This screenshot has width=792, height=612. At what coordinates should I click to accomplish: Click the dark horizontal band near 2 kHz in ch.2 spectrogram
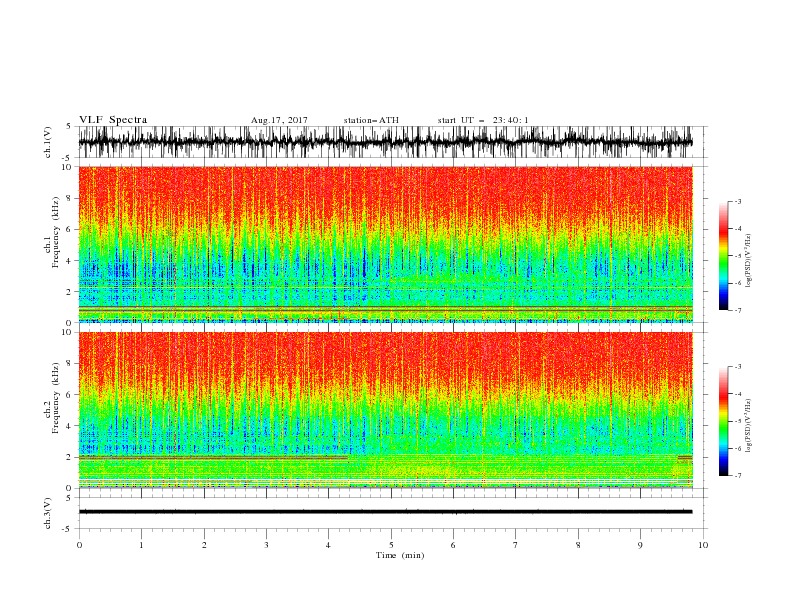click(x=213, y=457)
